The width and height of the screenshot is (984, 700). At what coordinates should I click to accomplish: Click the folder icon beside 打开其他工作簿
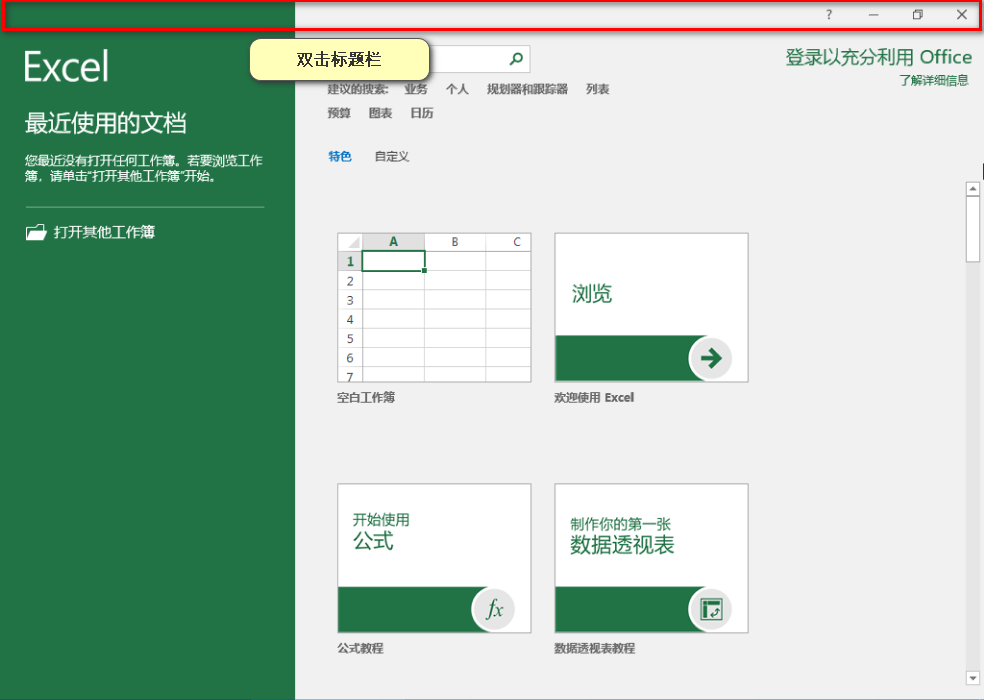click(x=36, y=232)
